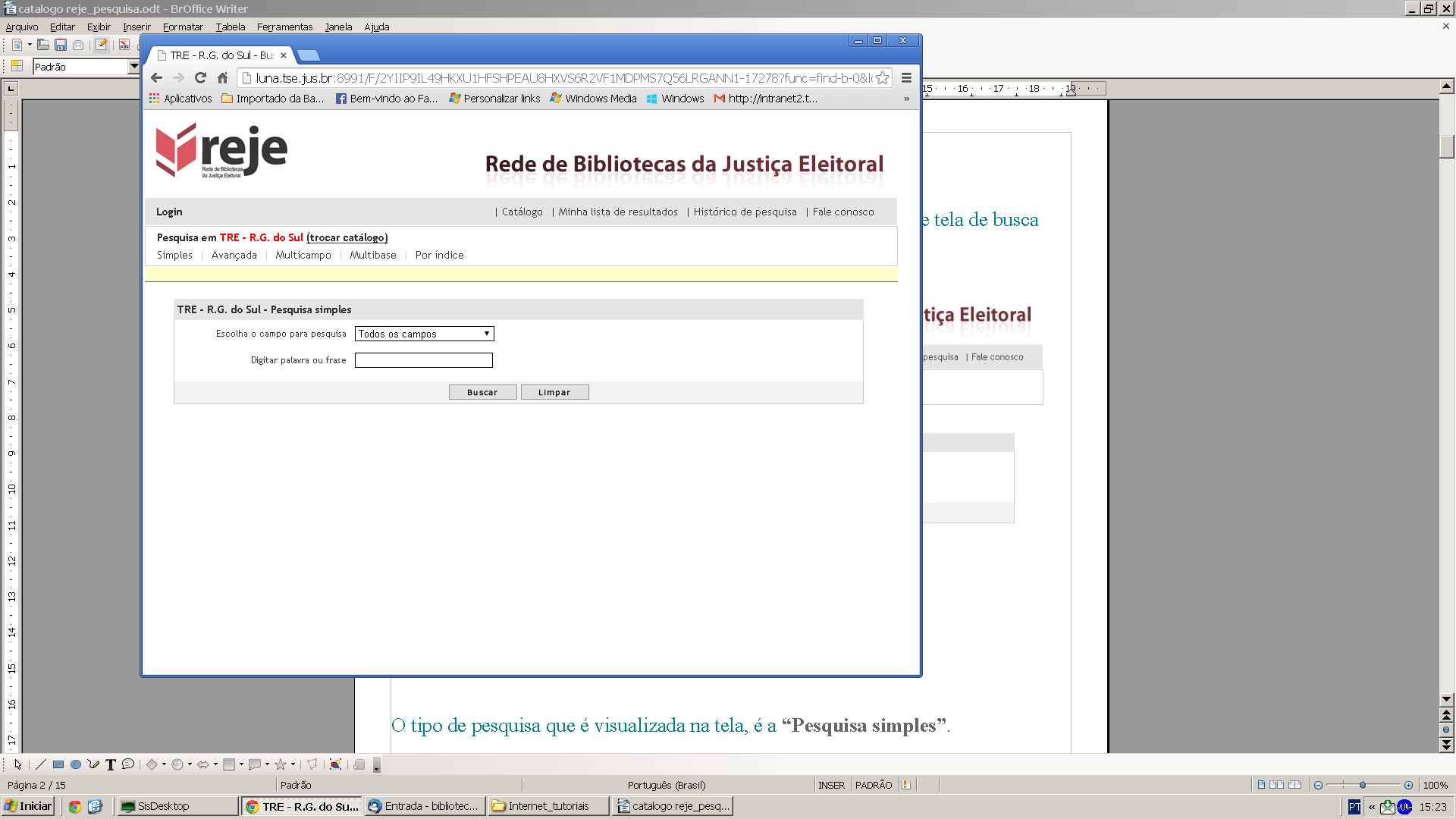
Task: Show more bookmarks with the chevron
Action: coord(906,99)
